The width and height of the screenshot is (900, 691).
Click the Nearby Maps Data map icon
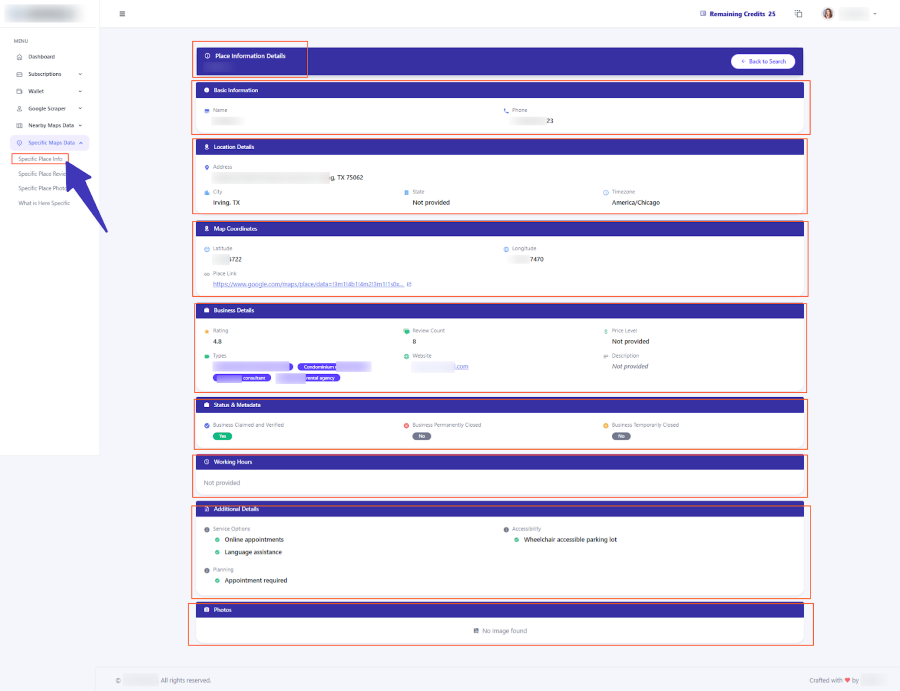[x=19, y=125]
